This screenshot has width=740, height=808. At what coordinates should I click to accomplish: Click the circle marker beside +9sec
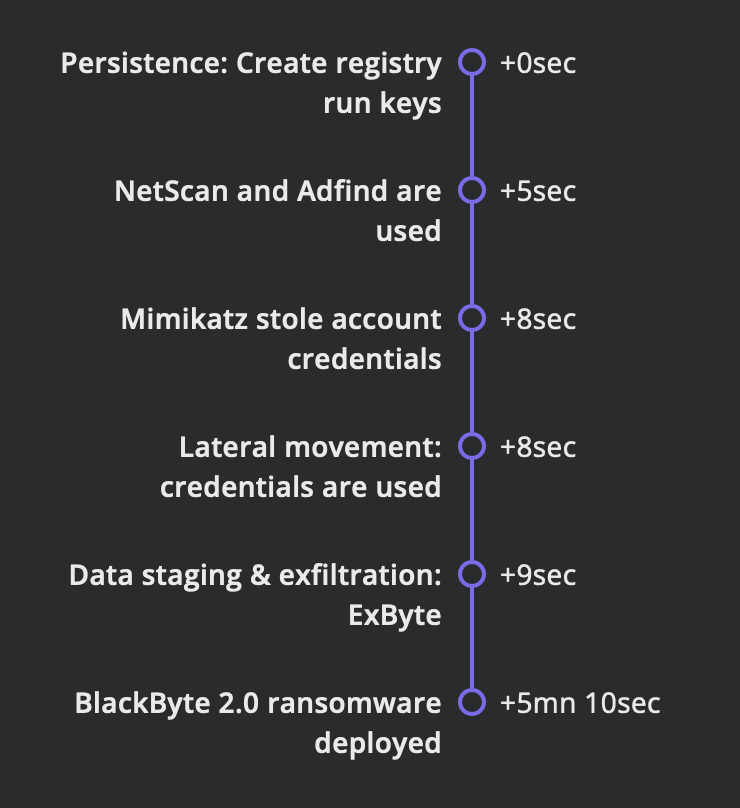coord(472,574)
